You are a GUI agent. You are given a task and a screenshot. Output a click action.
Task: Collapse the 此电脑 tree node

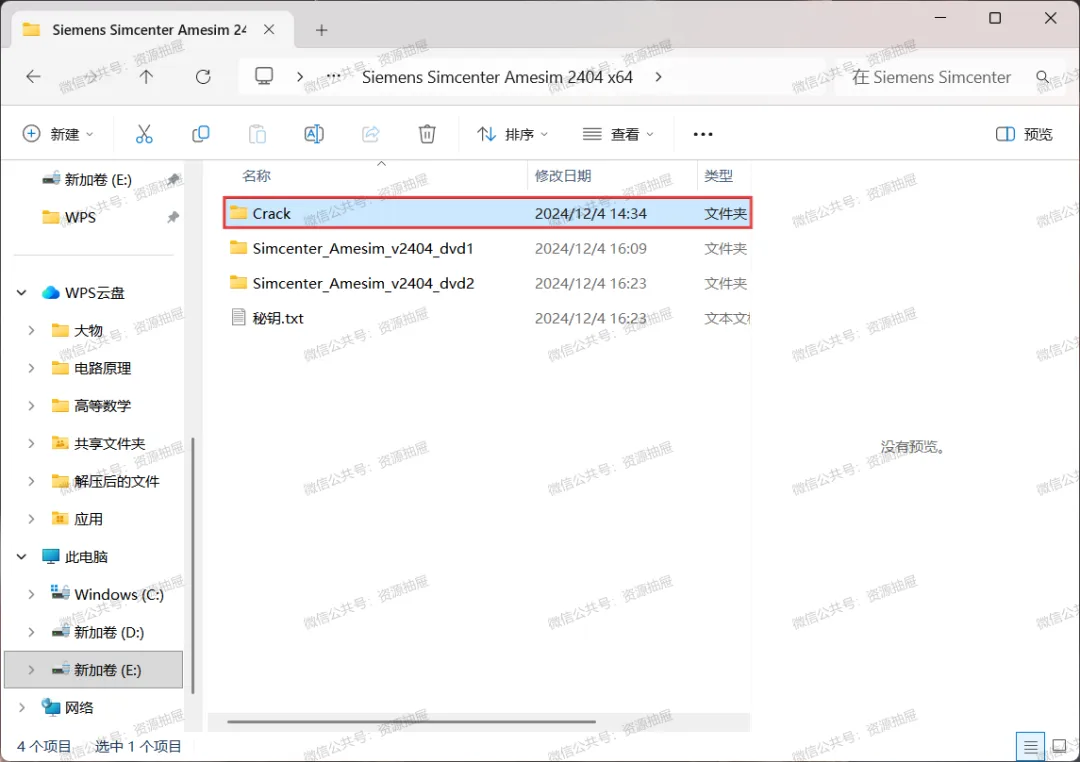pyautogui.click(x=21, y=557)
